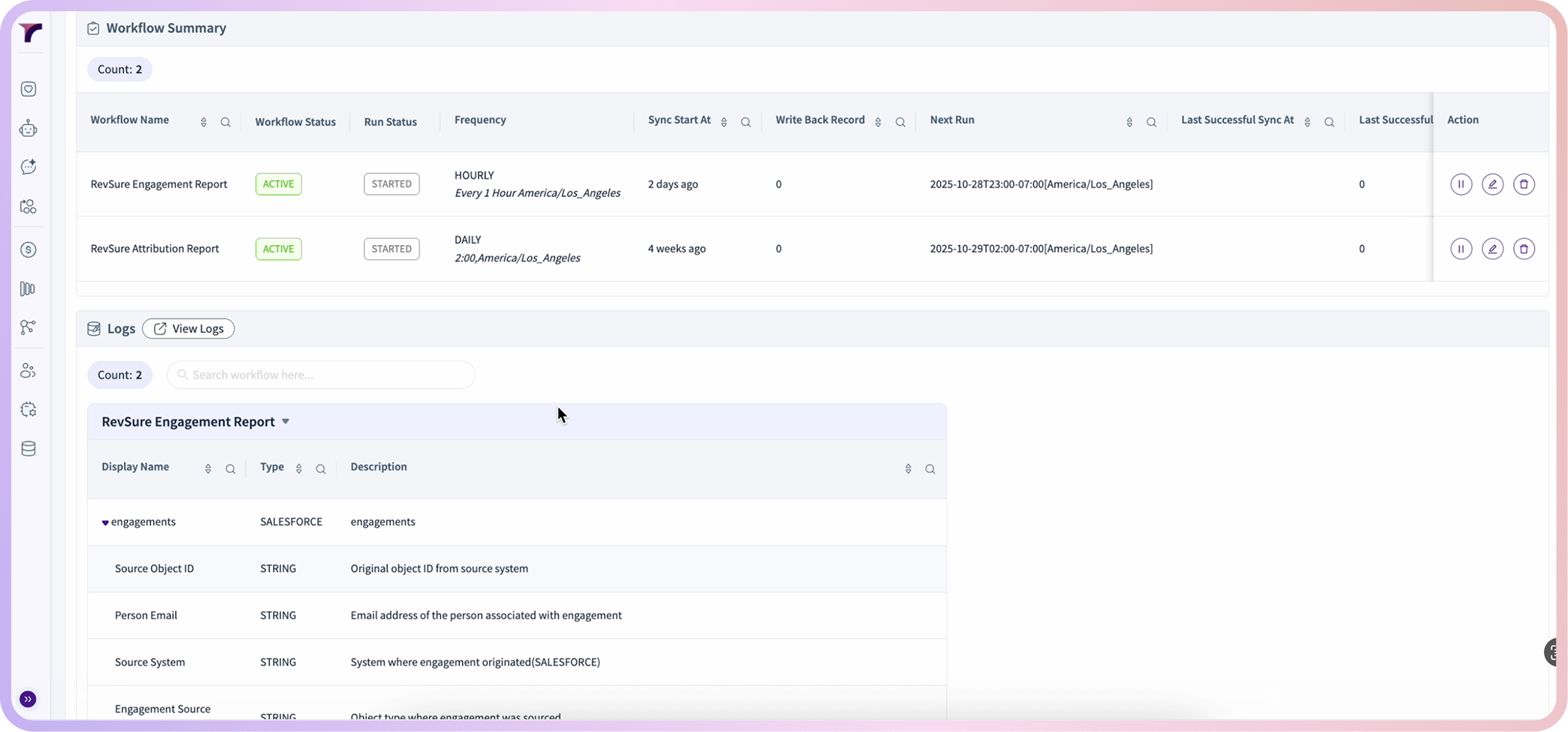Open the gear settings sidebar icon
The width and height of the screenshot is (1568, 732).
(29, 410)
